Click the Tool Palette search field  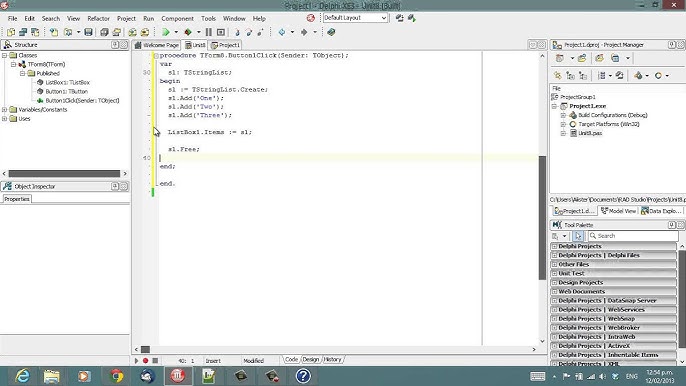(633, 236)
